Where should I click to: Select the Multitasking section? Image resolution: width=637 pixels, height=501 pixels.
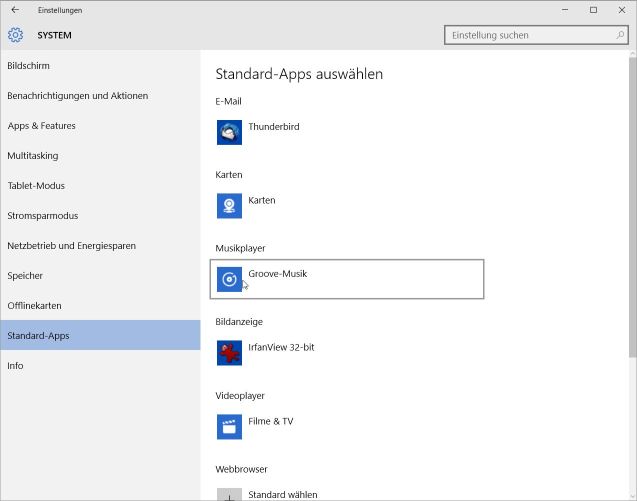pyautogui.click(x=100, y=156)
